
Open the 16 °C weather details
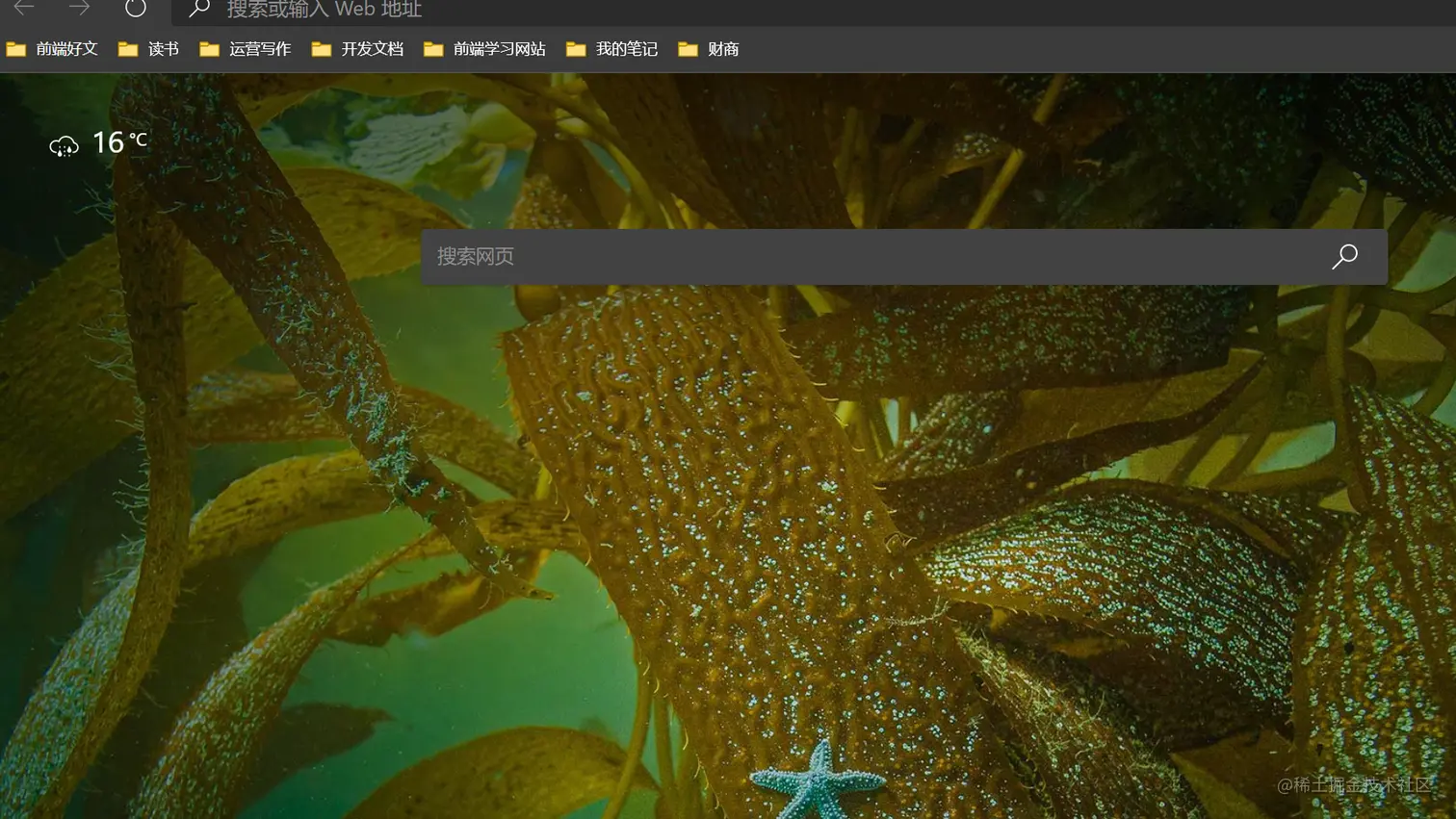(x=119, y=142)
